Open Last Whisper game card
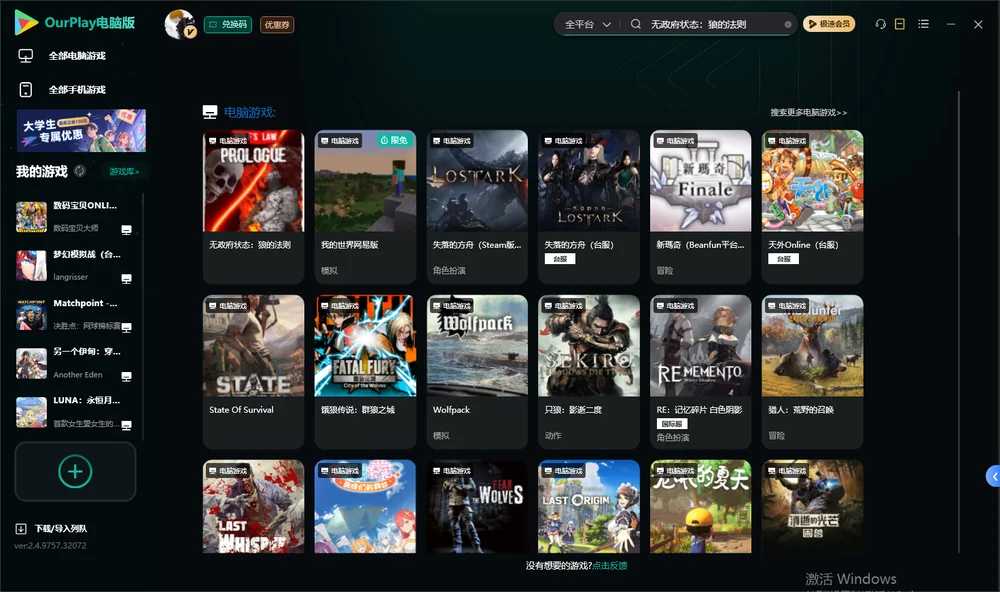This screenshot has height=592, width=1000. pyautogui.click(x=254, y=507)
